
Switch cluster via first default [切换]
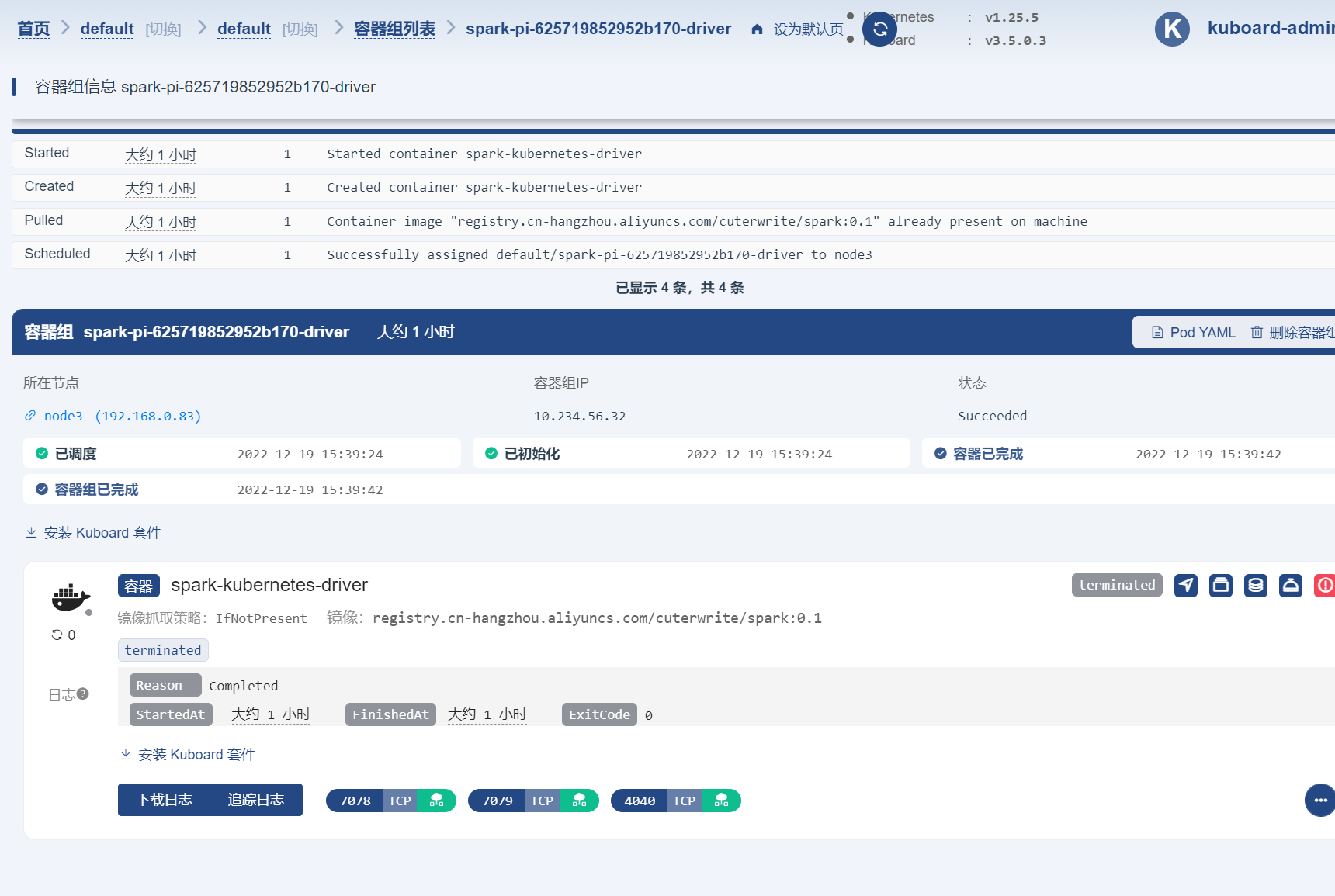tap(163, 29)
